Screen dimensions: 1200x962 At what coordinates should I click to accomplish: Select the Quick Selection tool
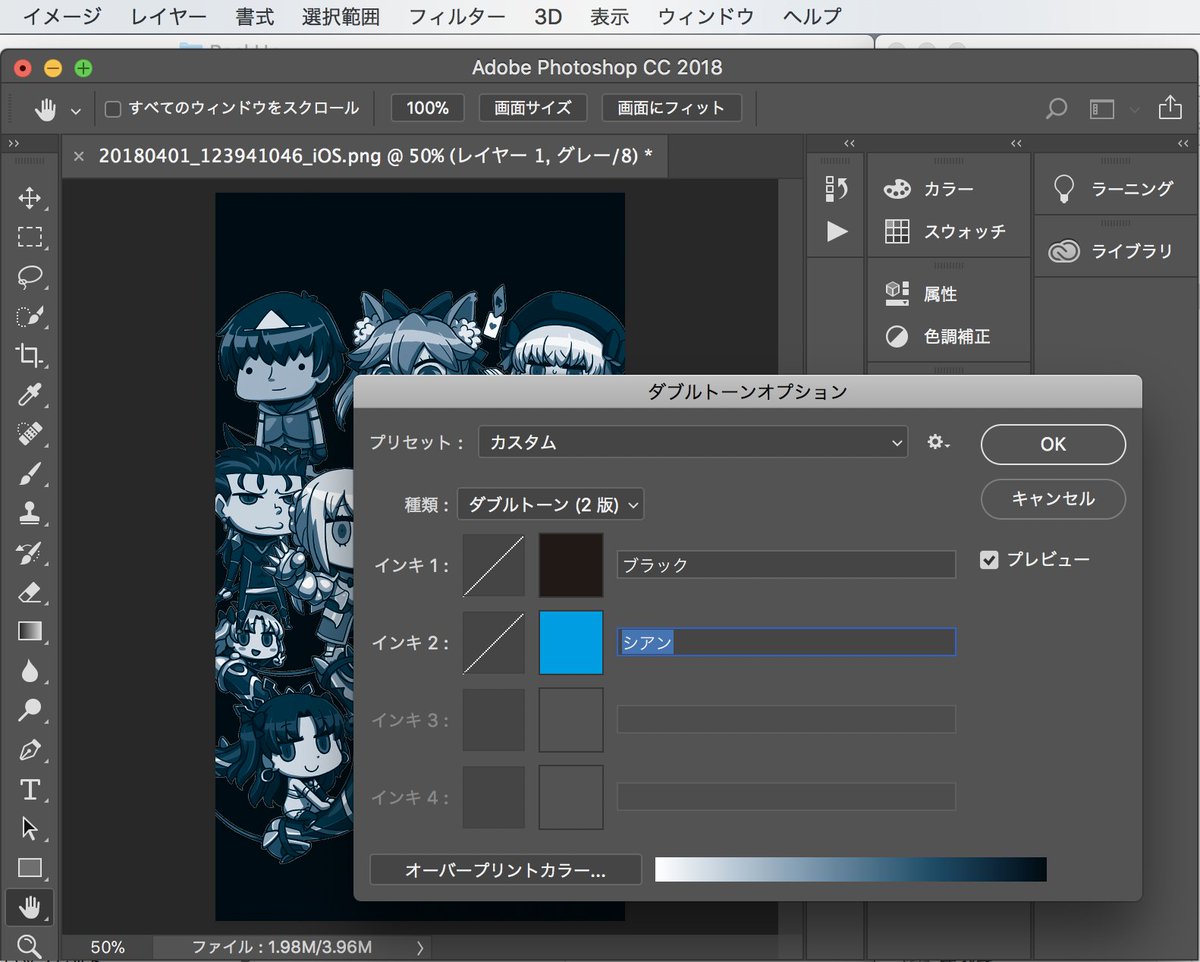tap(29, 316)
